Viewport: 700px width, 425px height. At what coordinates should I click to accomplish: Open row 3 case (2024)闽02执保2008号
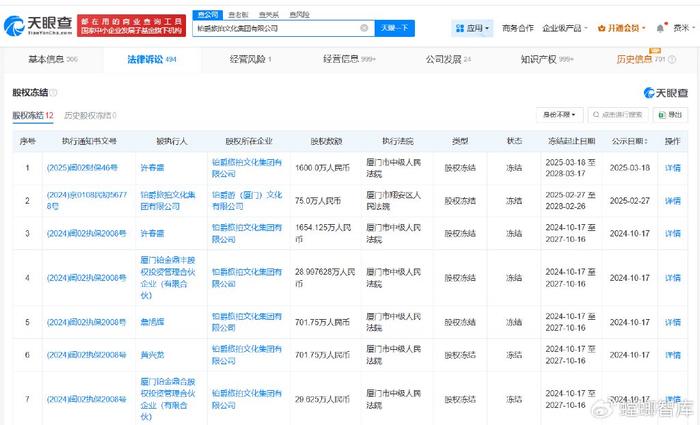[86, 233]
